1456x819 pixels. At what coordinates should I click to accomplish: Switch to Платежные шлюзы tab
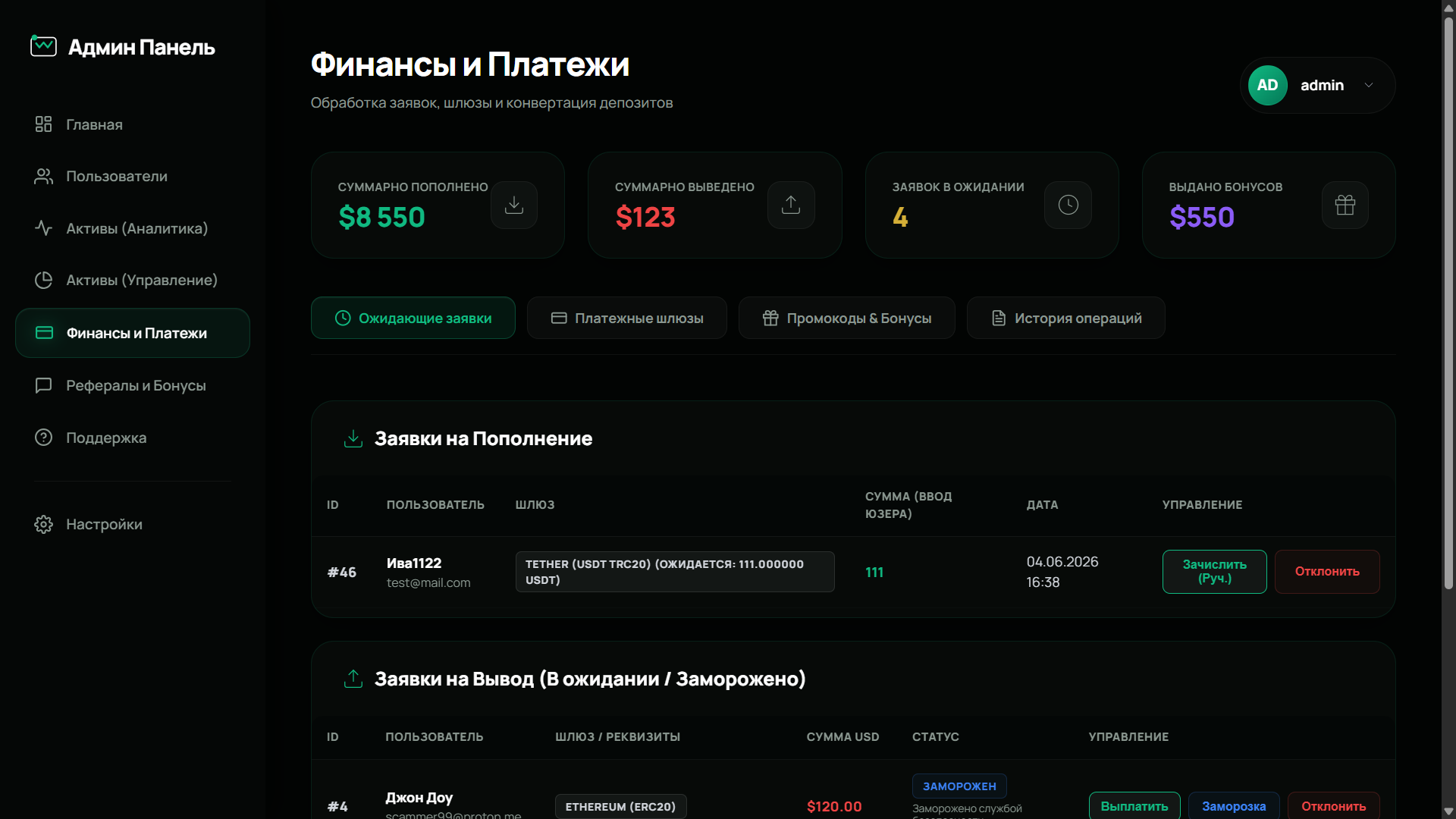[x=627, y=318]
